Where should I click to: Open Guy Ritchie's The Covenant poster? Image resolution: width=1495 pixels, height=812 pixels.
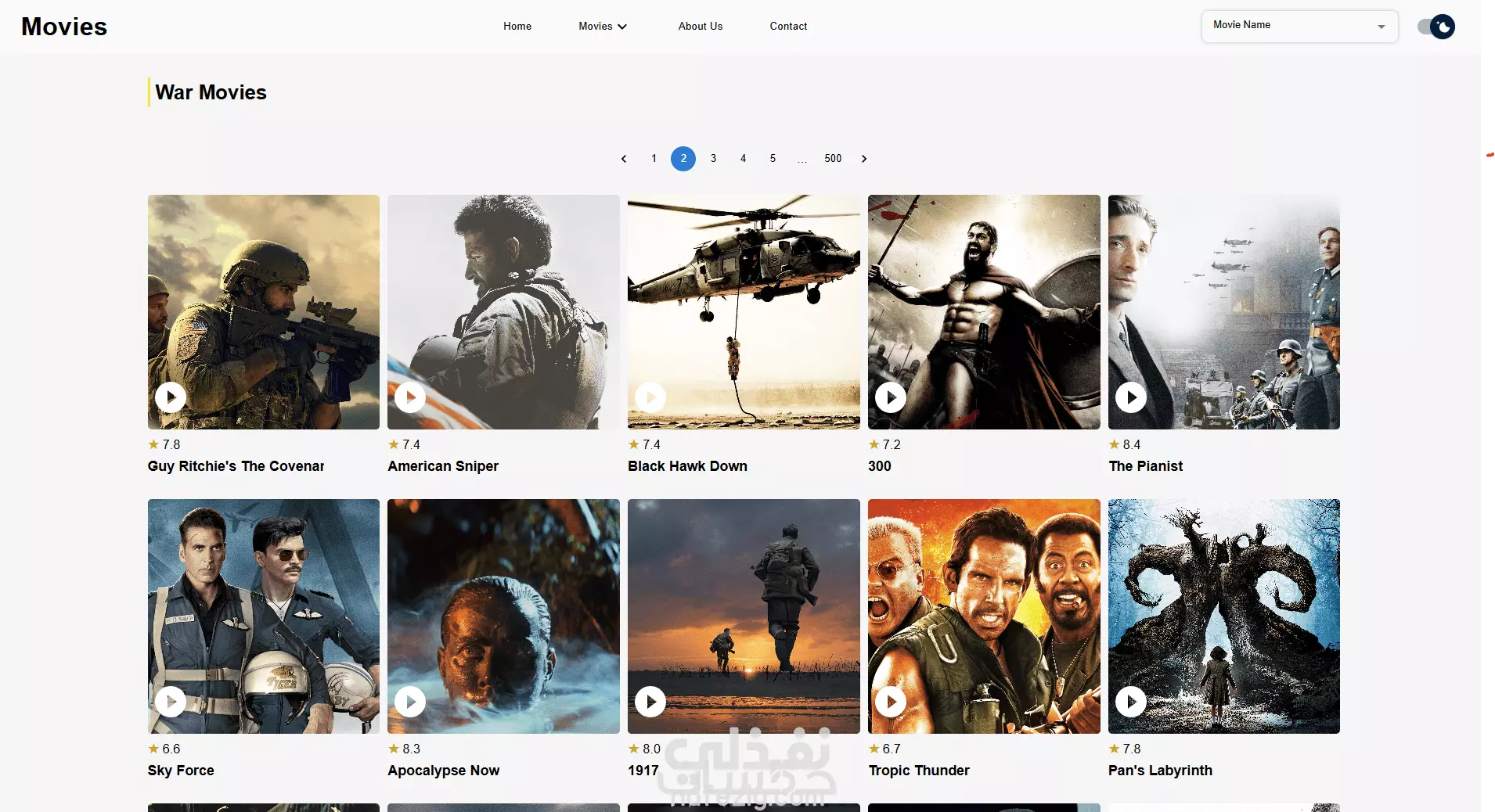(264, 312)
